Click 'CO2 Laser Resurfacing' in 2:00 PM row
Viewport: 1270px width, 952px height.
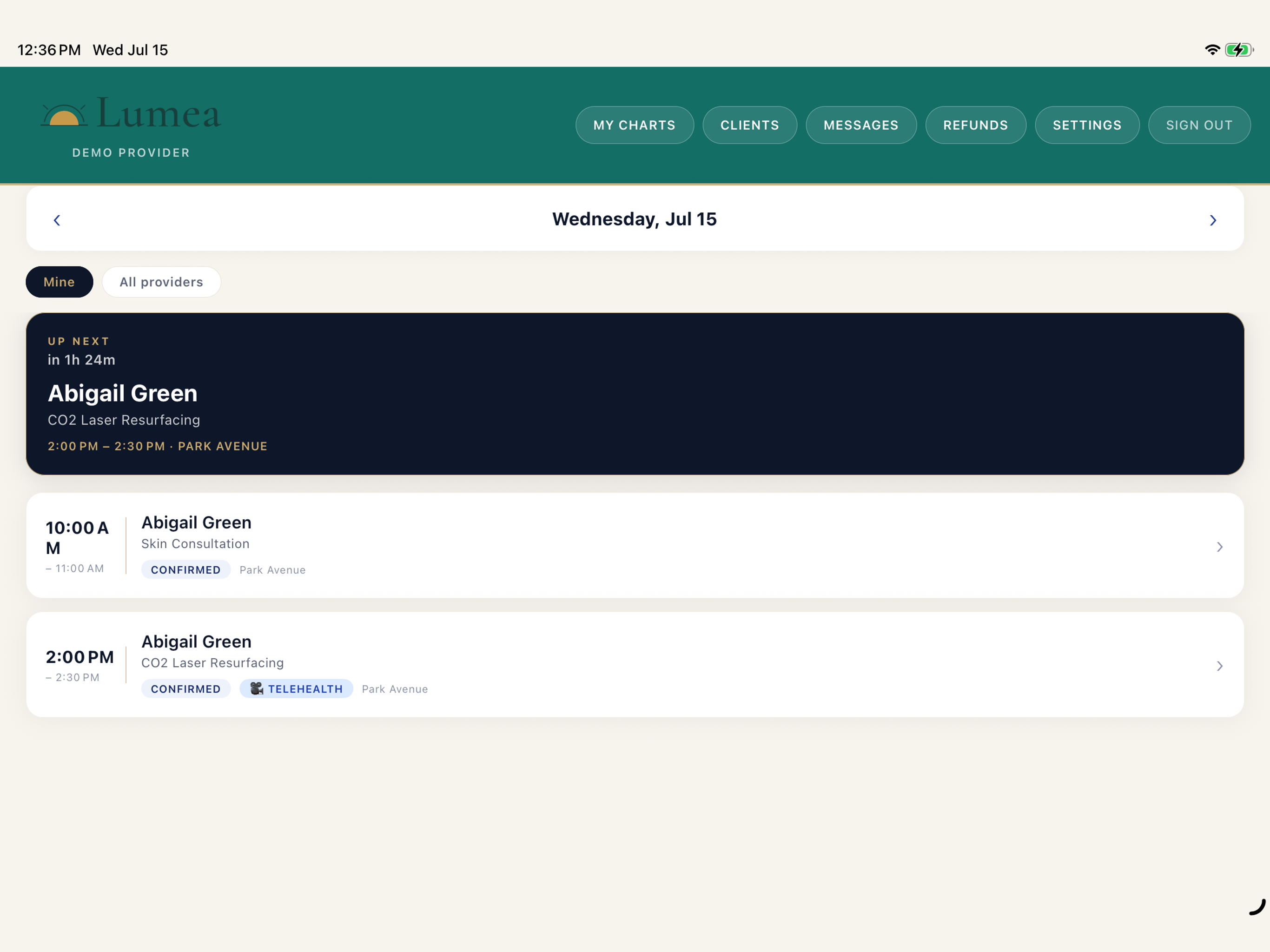click(x=212, y=662)
